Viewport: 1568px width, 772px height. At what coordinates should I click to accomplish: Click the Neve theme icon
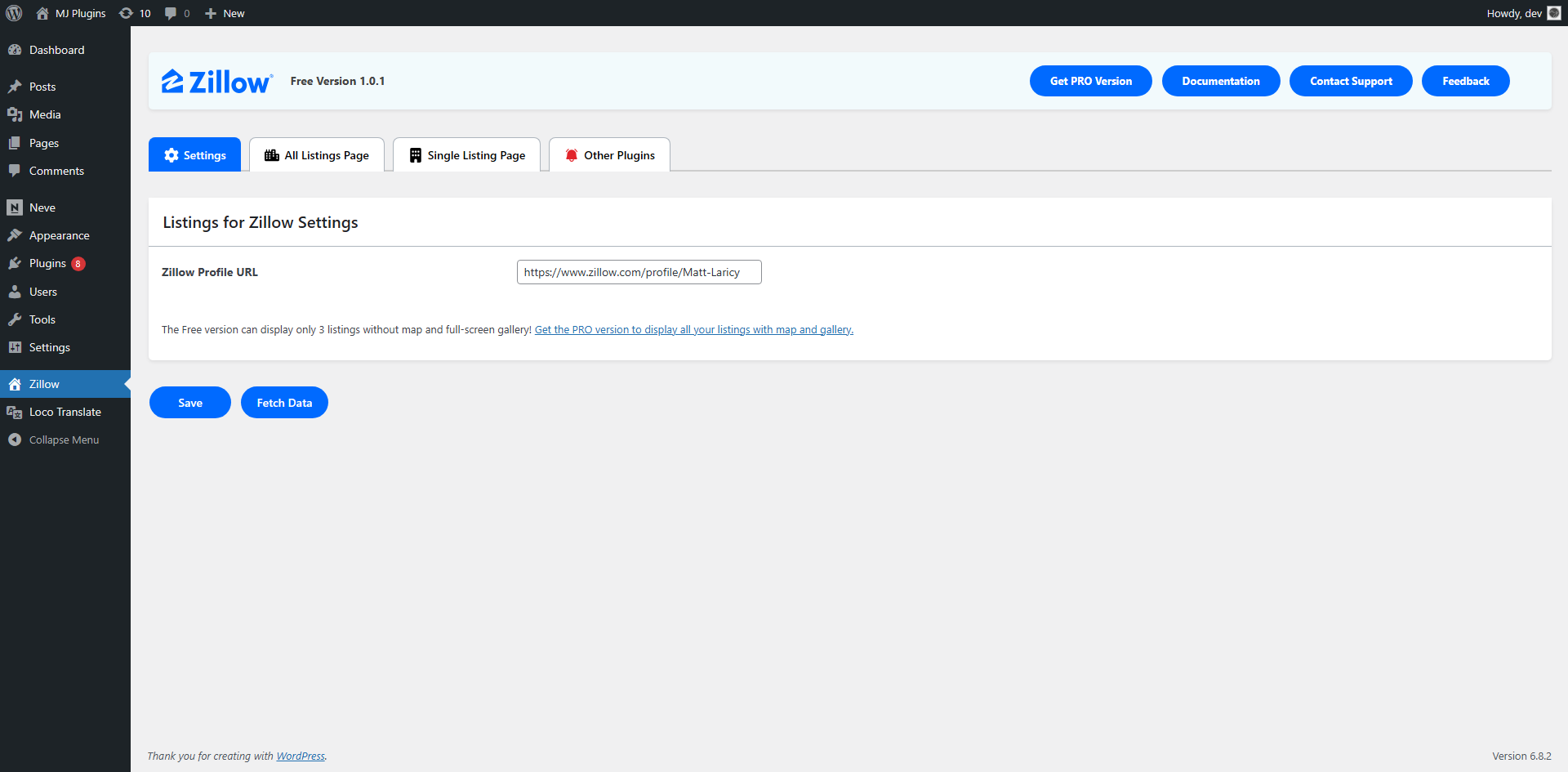15,208
